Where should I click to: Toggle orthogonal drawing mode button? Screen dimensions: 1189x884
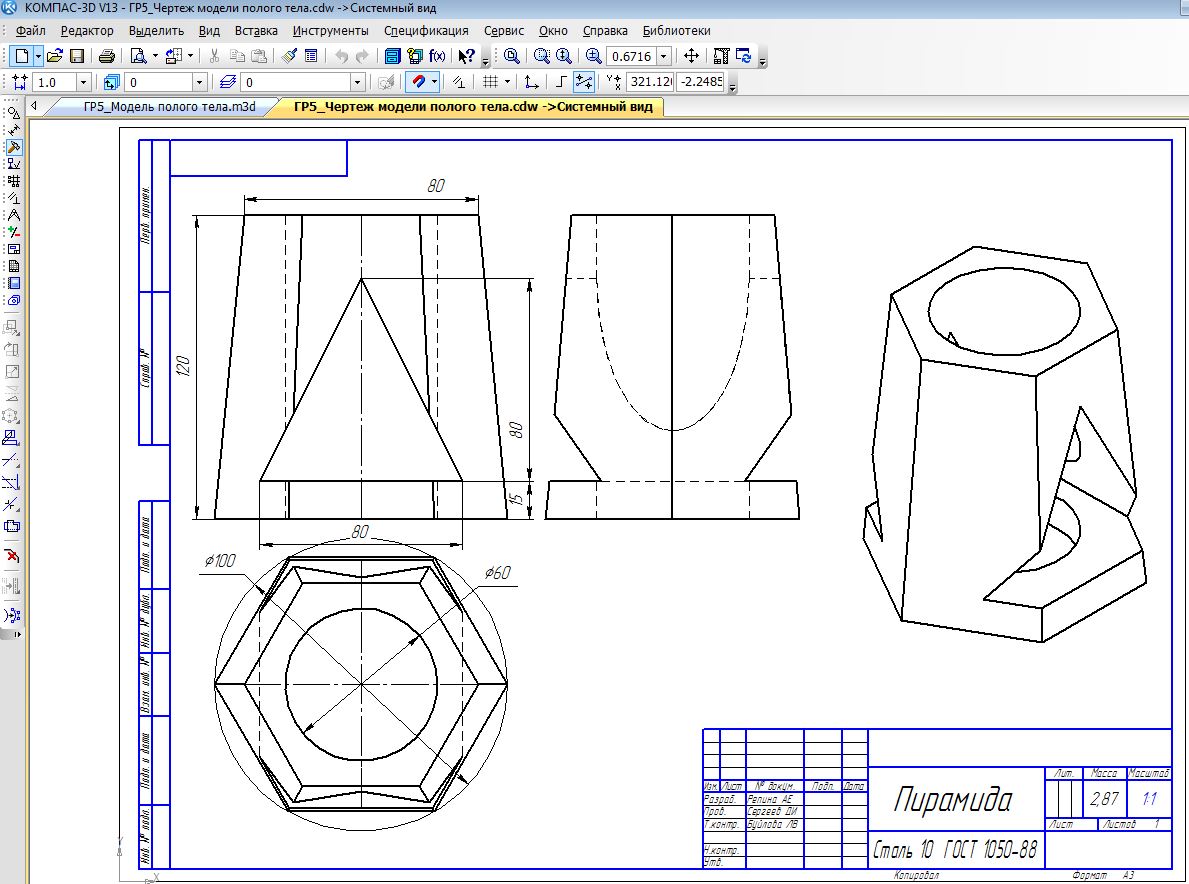(561, 82)
